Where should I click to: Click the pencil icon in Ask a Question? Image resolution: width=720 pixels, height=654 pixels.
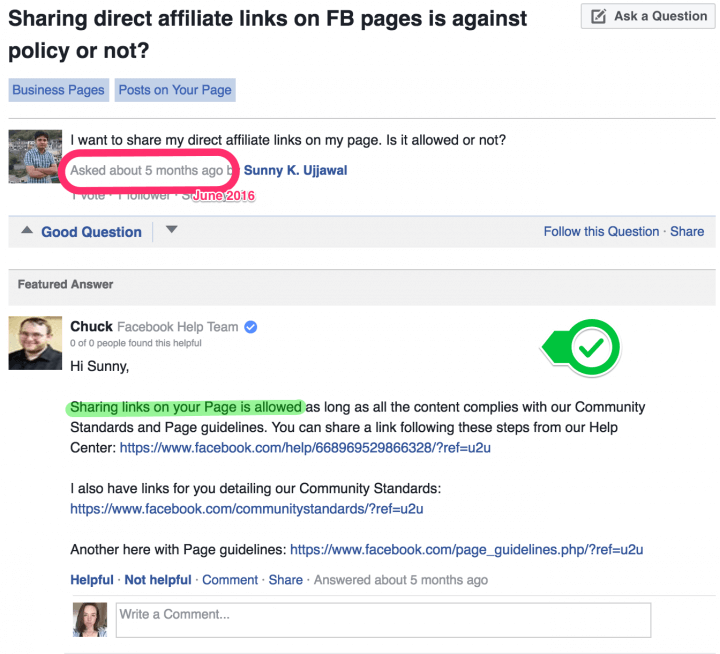pos(598,17)
